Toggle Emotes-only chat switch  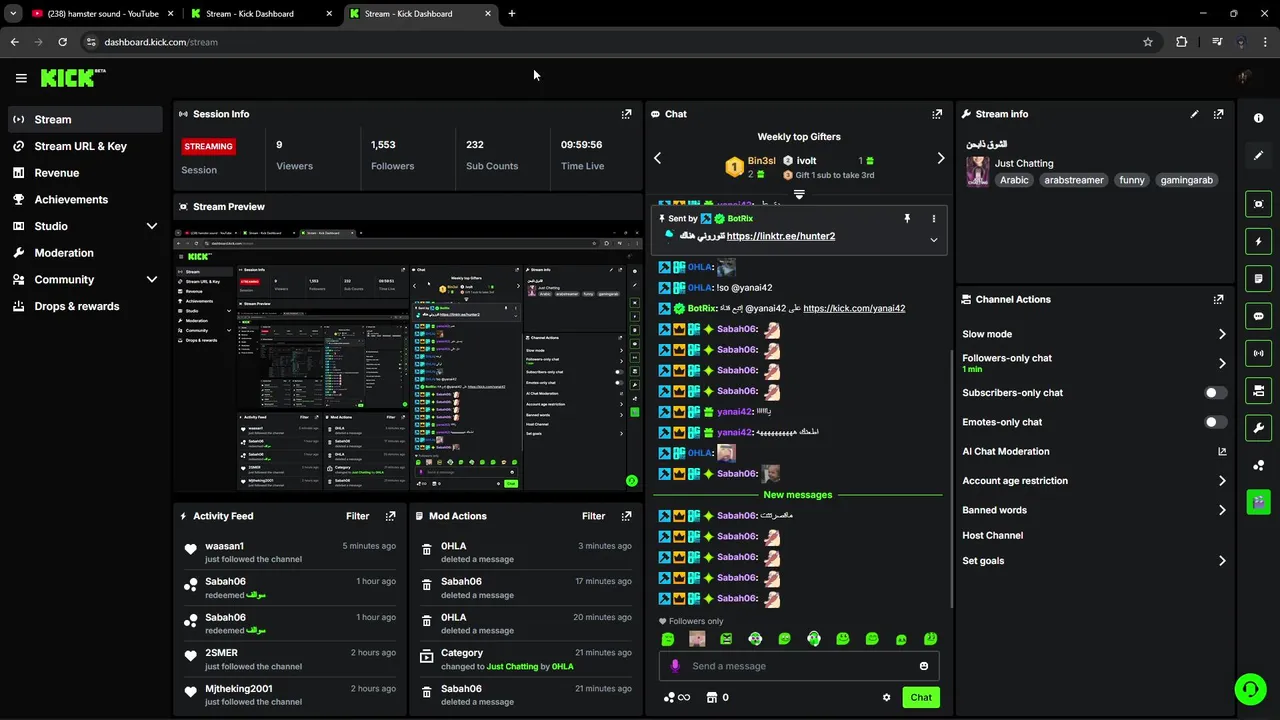1215,422
